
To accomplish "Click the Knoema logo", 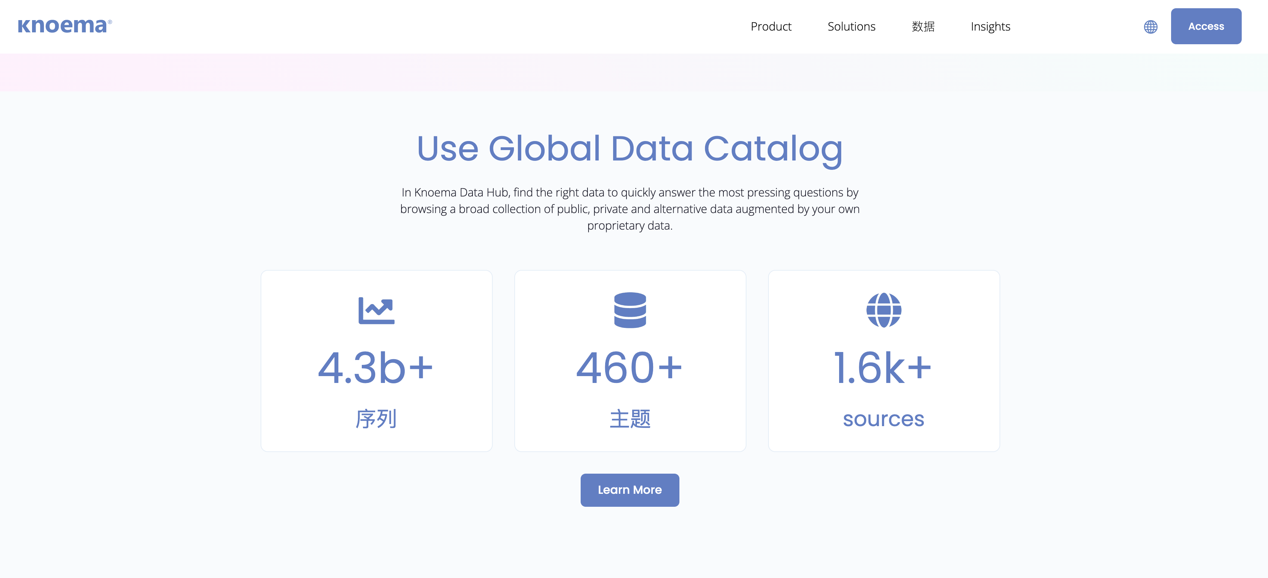I will pyautogui.click(x=65, y=26).
